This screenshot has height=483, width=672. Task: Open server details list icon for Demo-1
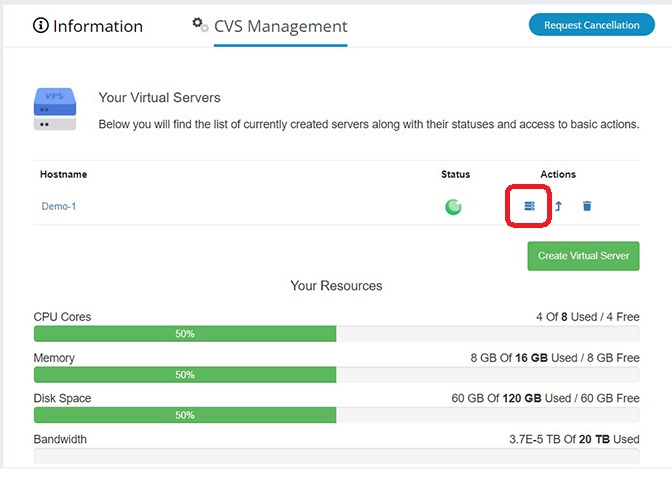[530, 206]
